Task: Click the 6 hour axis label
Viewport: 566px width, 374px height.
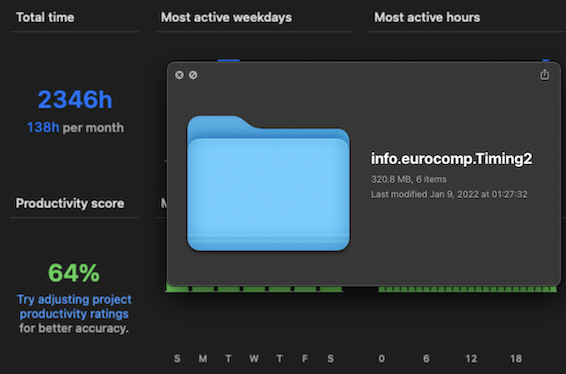Action: point(426,358)
